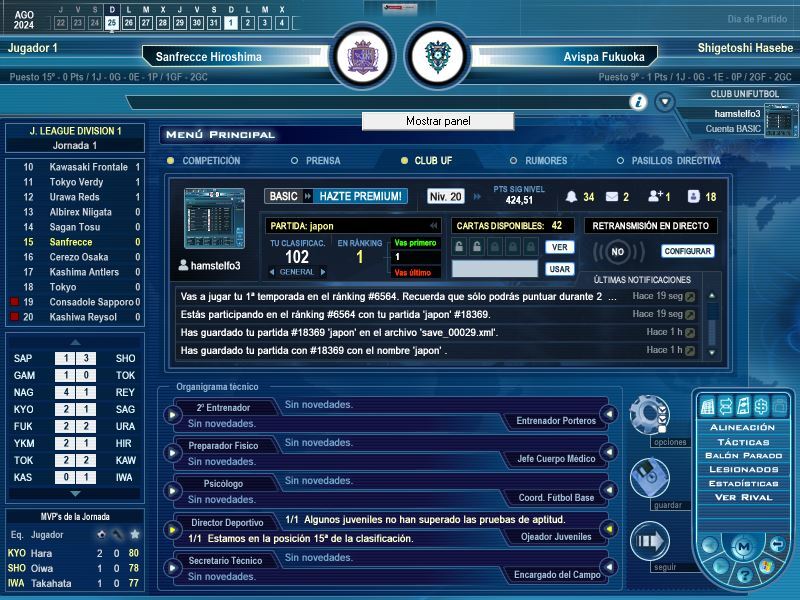Open the finances dollar sign icon

tap(762, 406)
